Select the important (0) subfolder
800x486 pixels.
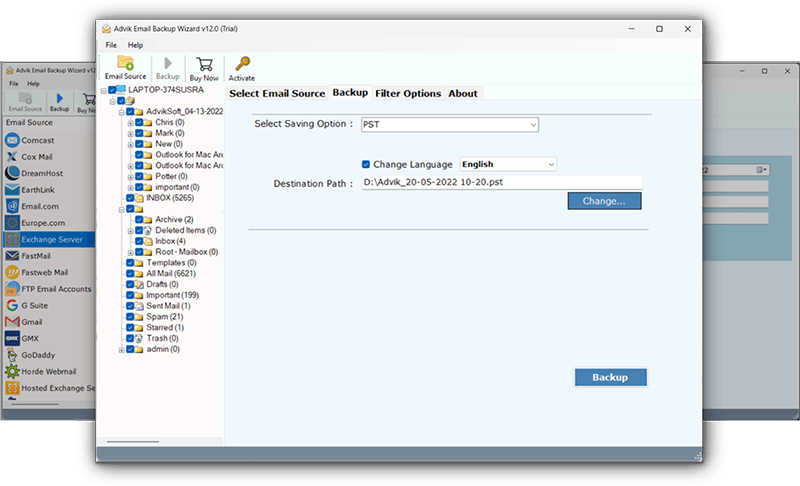click(177, 187)
